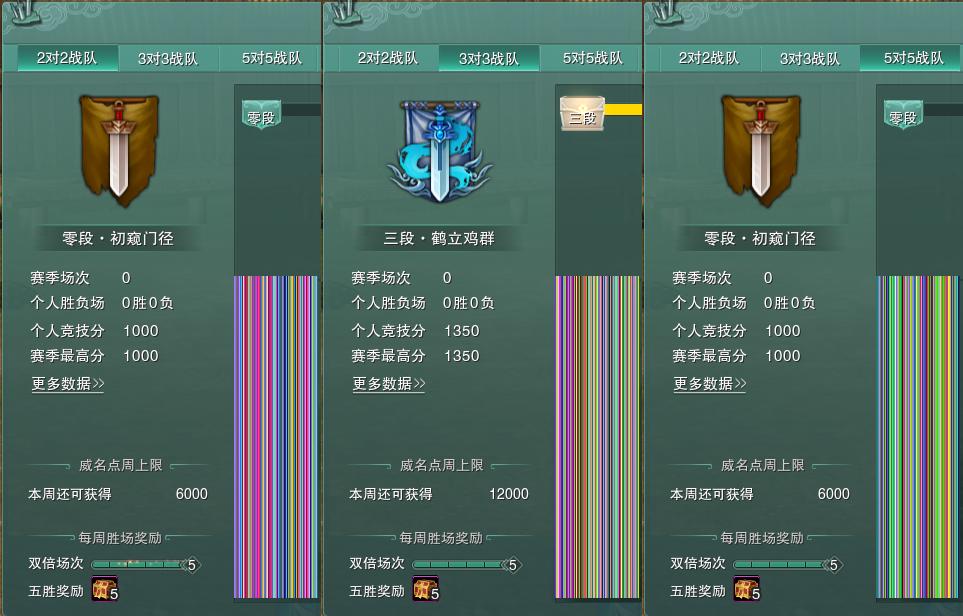Click the 双倍场次 progress bar in left panel
The width and height of the screenshot is (963, 616).
click(x=146, y=564)
